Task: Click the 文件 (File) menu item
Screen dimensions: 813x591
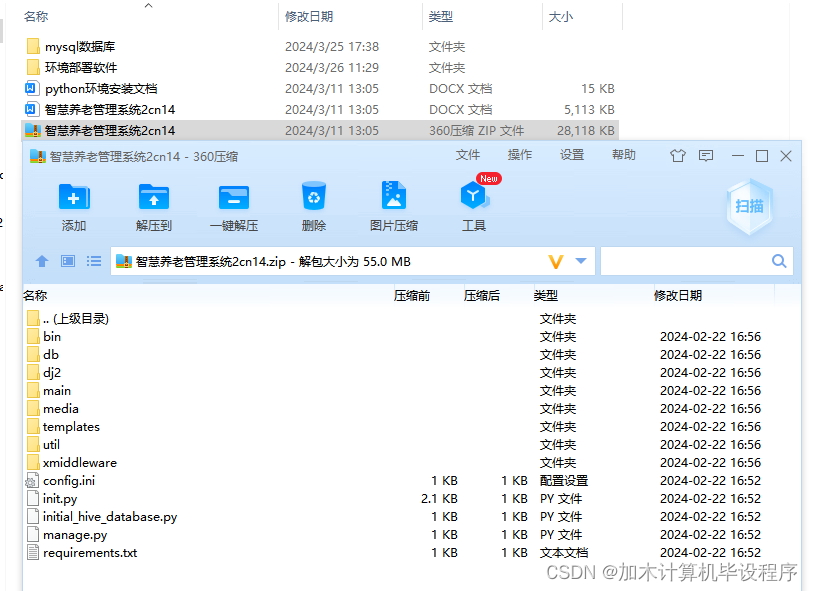Action: [x=468, y=155]
